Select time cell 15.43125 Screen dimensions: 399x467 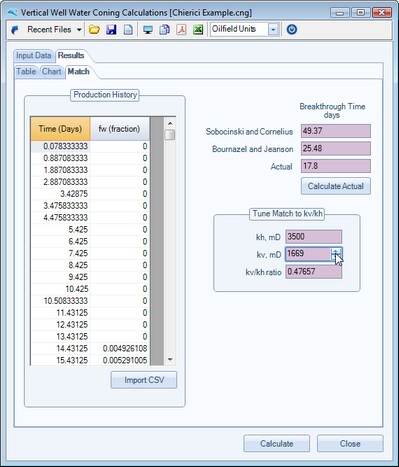point(60,360)
